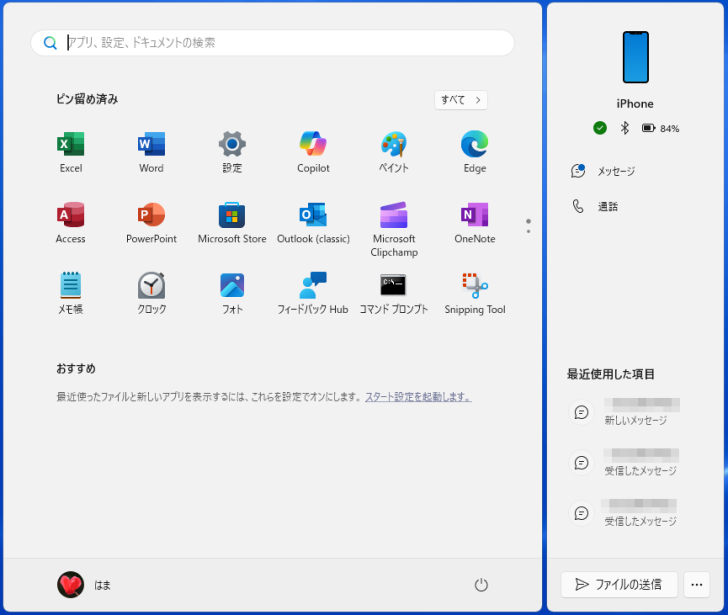Launch Snipping Tool

pos(474,293)
